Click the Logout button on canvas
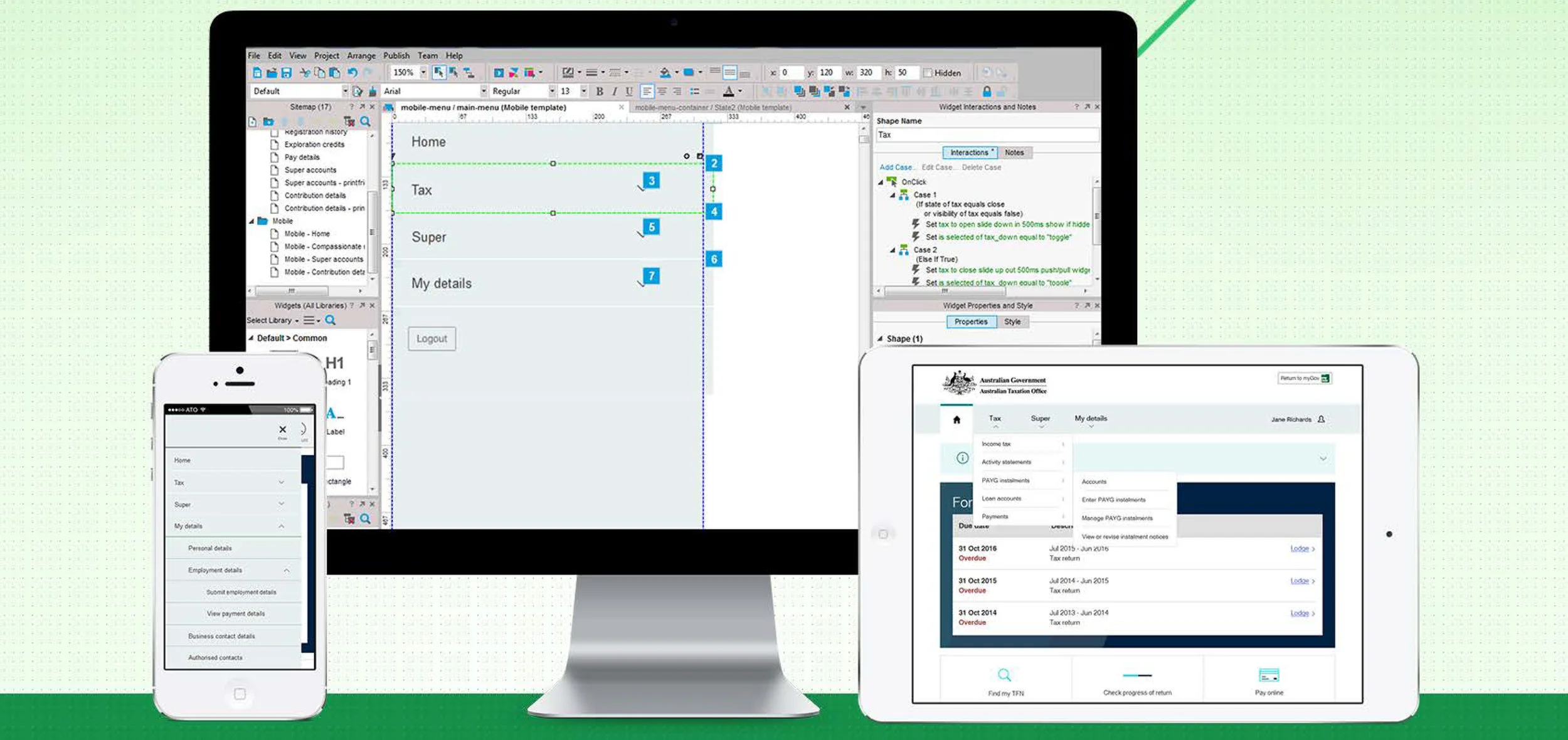Viewport: 1568px width, 740px height. (x=432, y=339)
